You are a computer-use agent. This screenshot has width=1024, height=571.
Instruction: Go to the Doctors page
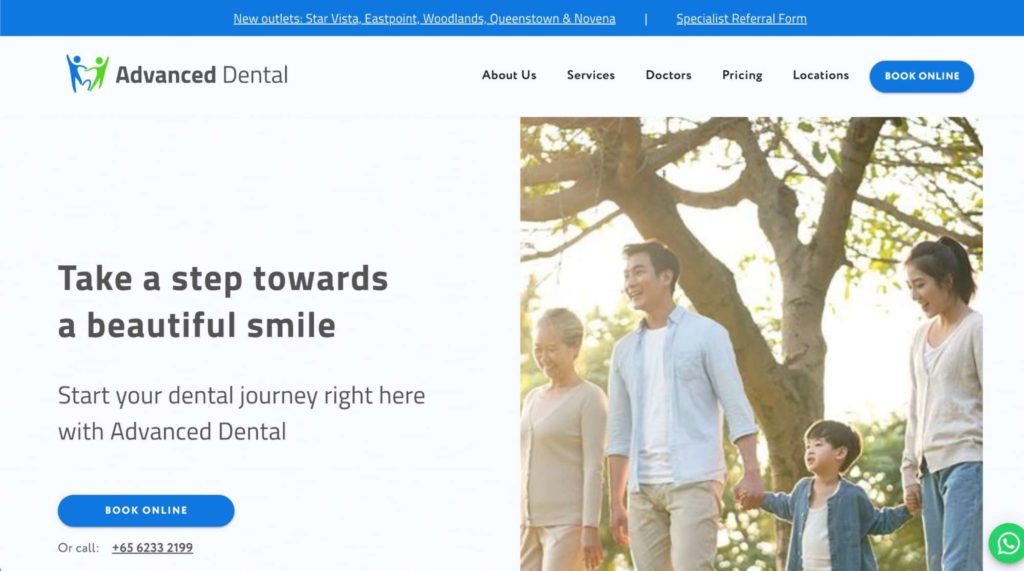668,75
